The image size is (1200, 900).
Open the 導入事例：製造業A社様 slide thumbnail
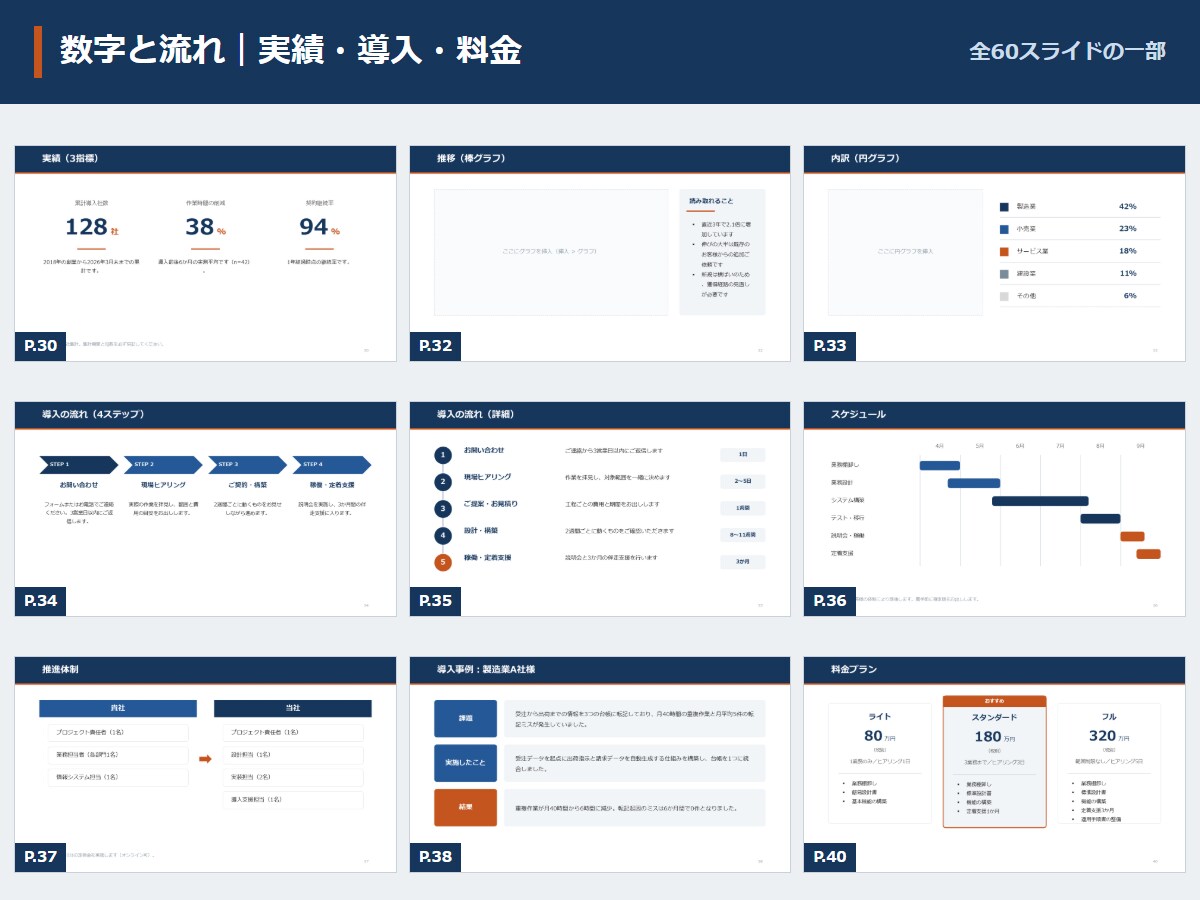coord(600,764)
